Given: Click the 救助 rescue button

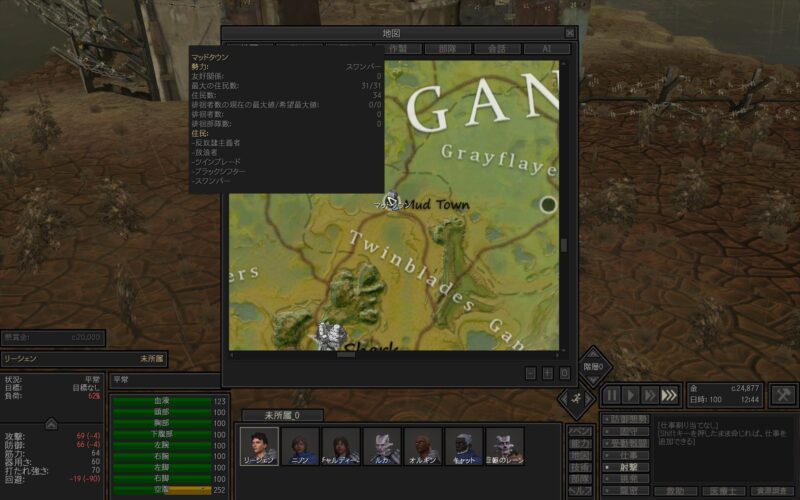Looking at the screenshot, I should (x=675, y=491).
